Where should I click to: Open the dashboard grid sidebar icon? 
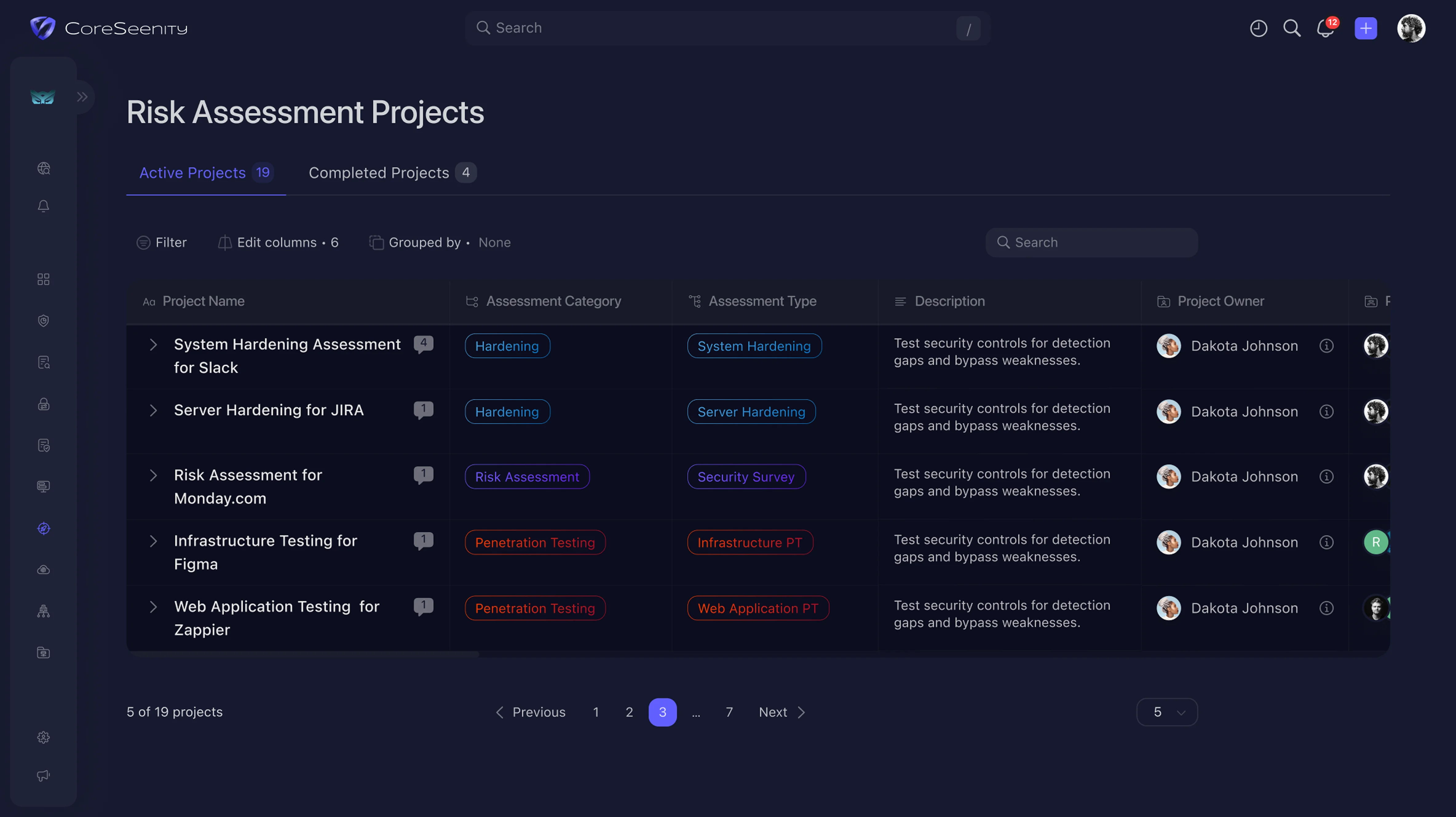pos(44,279)
